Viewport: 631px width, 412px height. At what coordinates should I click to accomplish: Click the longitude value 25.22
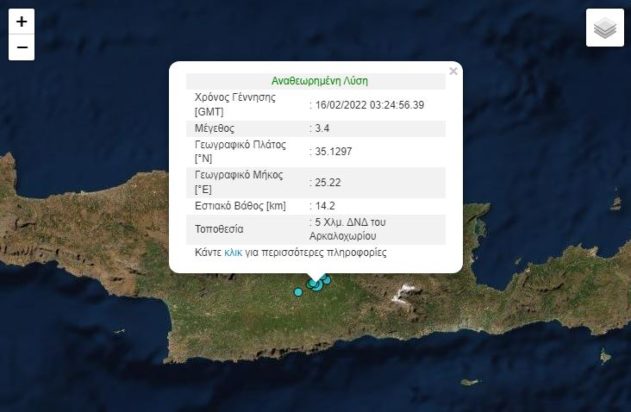pyautogui.click(x=326, y=182)
